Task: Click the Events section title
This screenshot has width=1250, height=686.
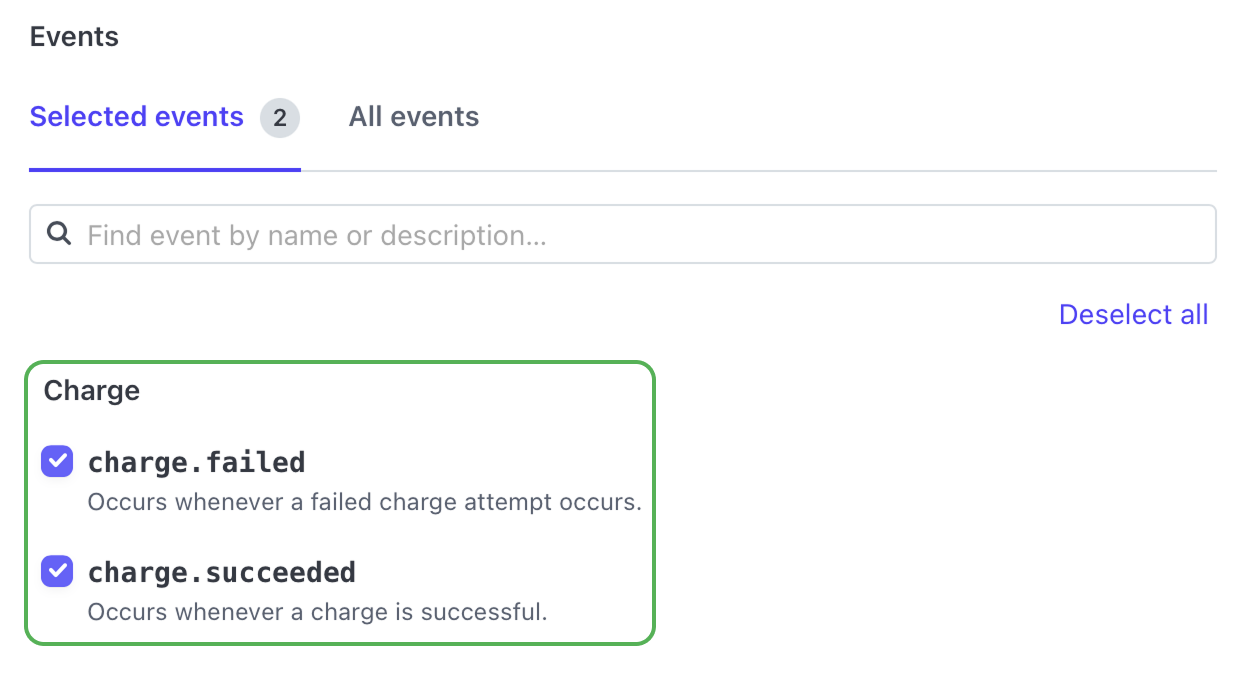Action: (74, 37)
